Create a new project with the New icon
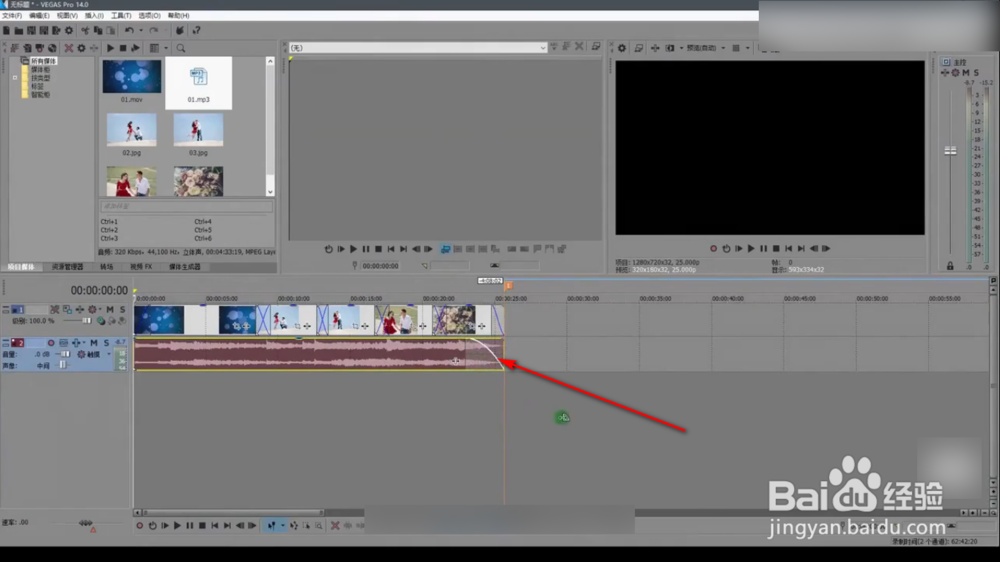The image size is (1000, 562). coord(6,31)
